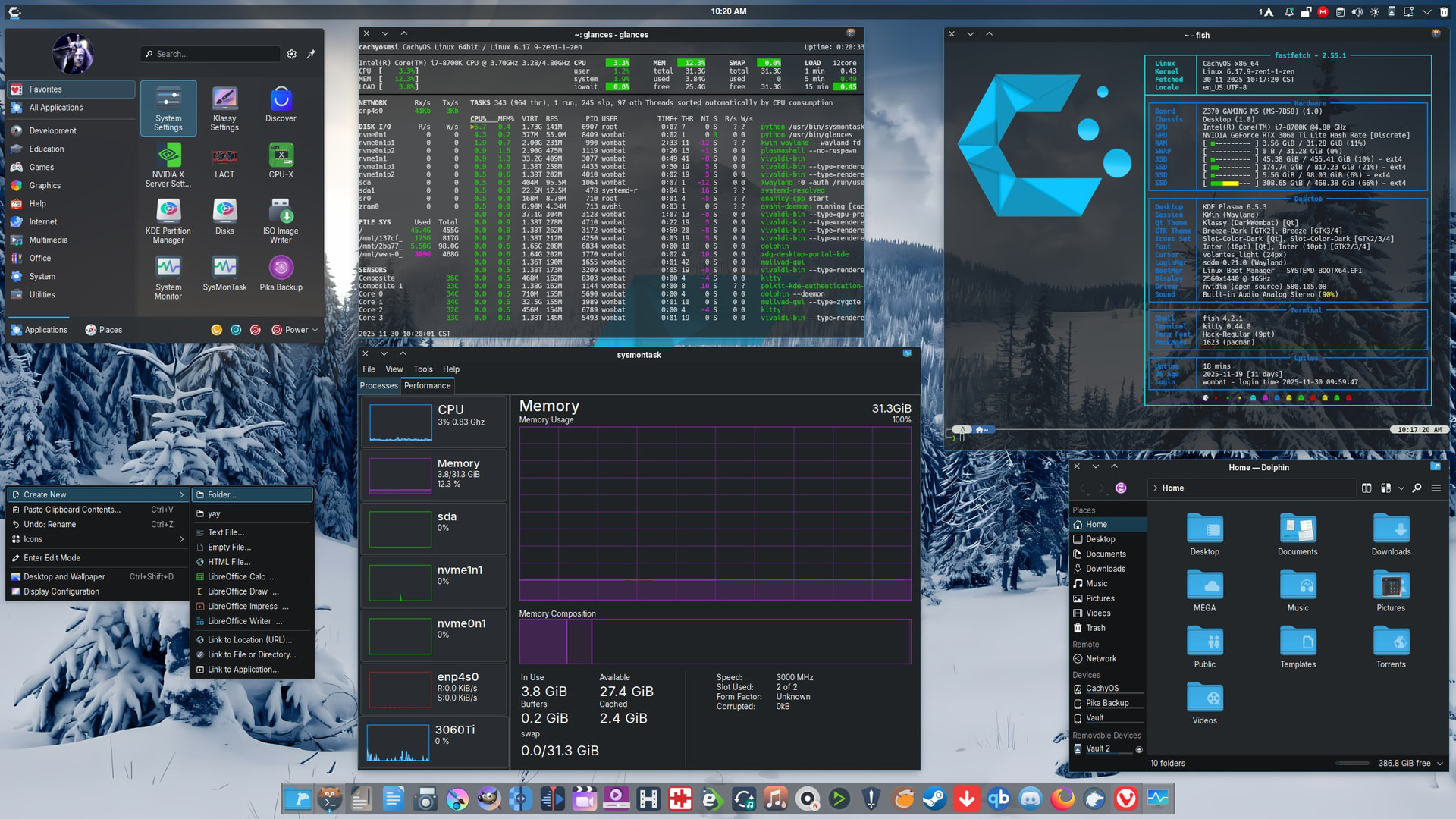Click the MEGA tray icon
The height and width of the screenshot is (819, 1456).
click(1323, 12)
